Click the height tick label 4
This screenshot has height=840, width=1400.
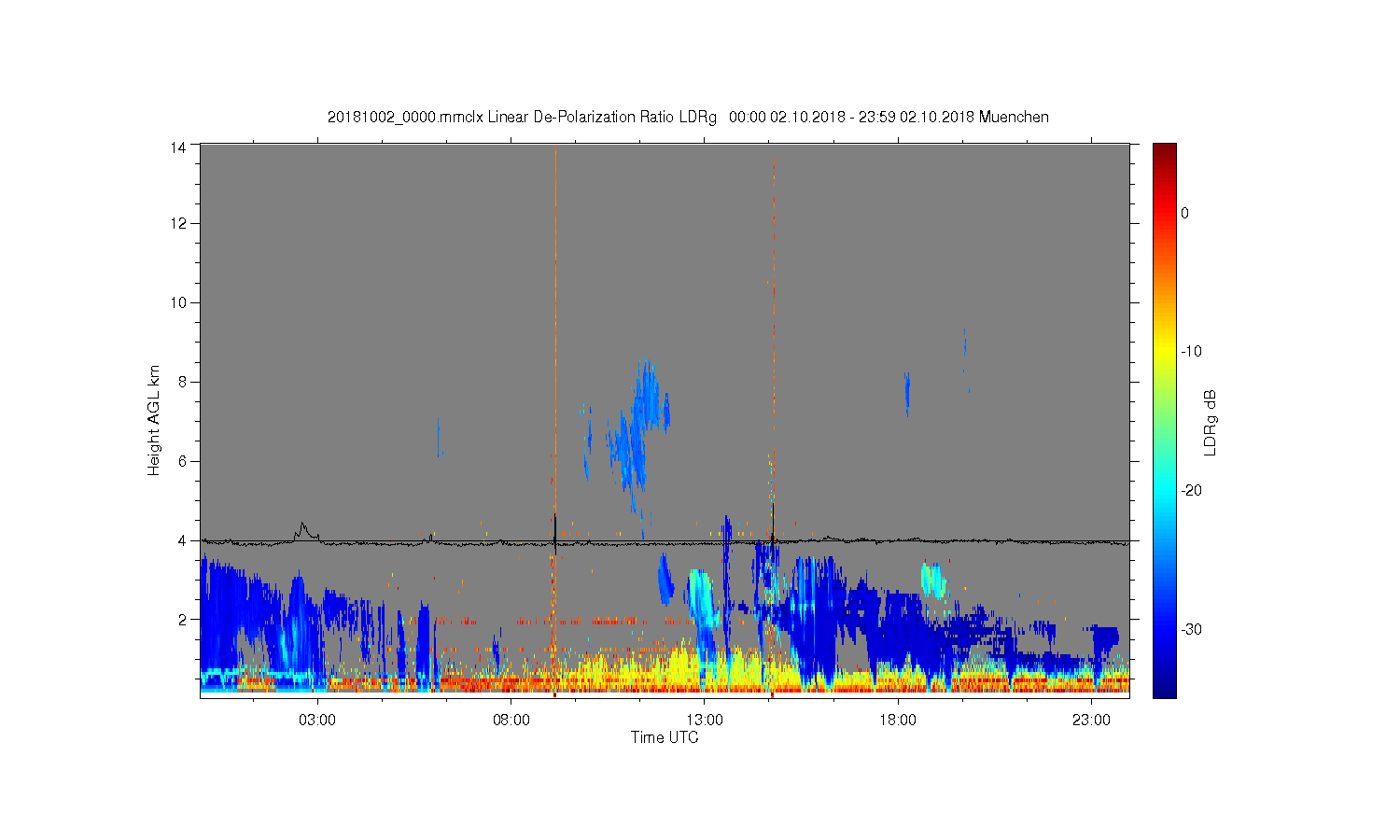(182, 540)
